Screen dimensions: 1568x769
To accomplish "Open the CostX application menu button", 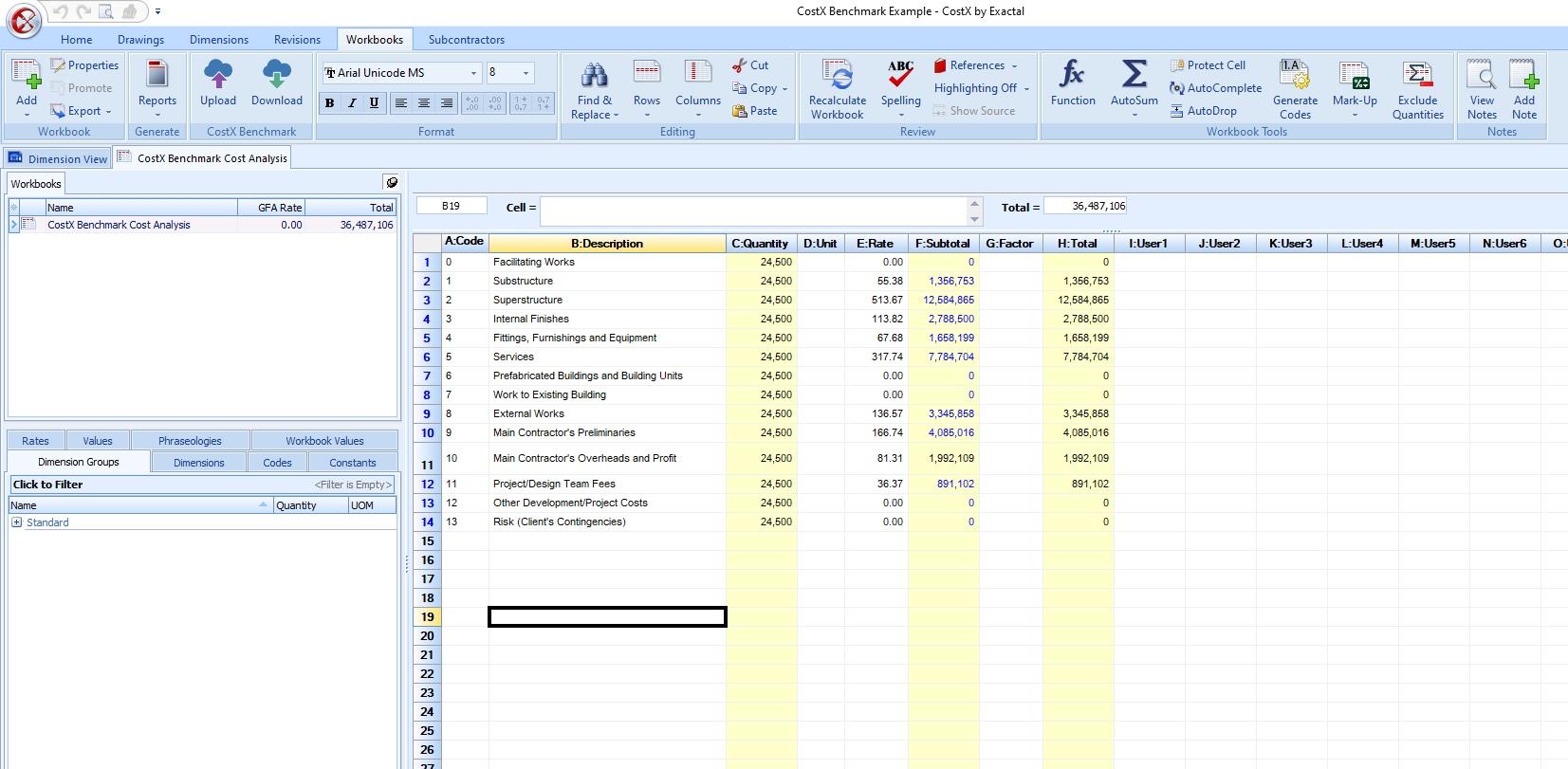I will [24, 20].
